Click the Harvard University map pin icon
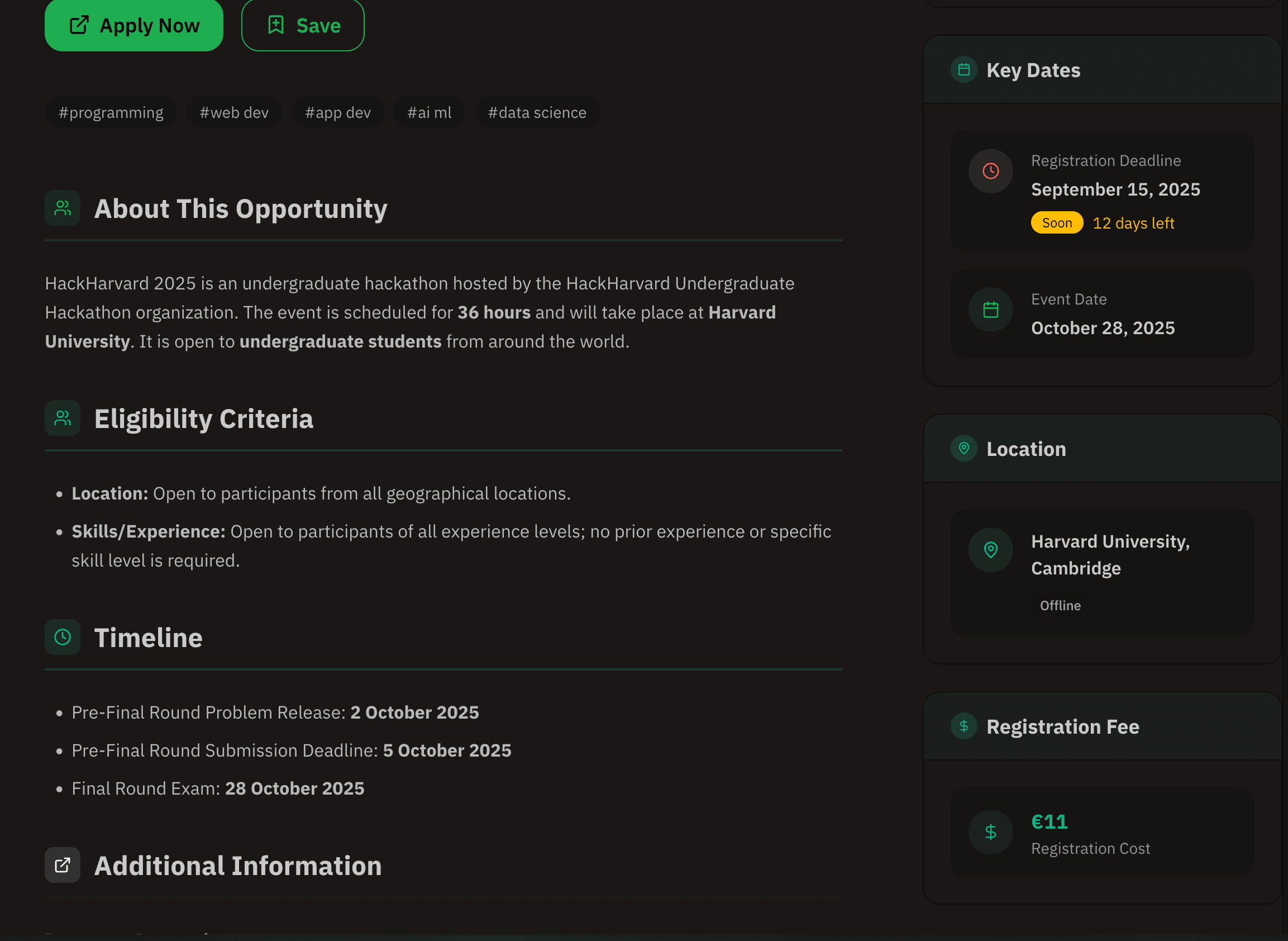Viewport: 1288px width, 941px height. click(x=991, y=550)
